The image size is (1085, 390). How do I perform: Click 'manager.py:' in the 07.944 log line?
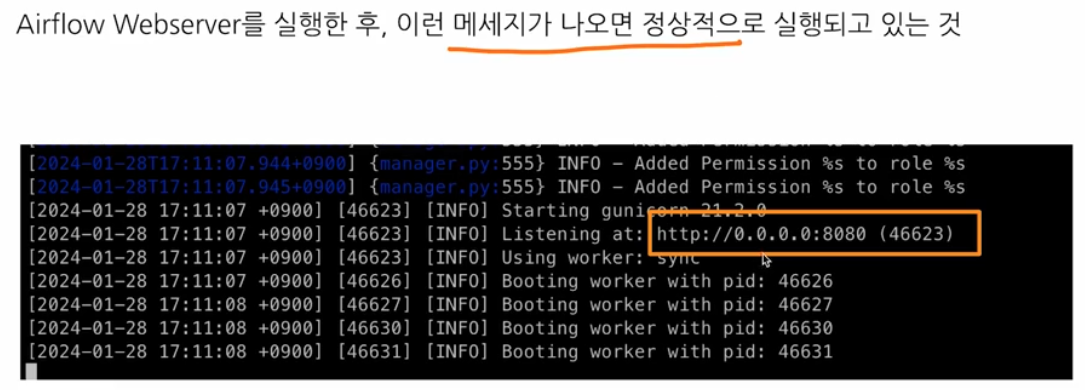click(x=440, y=164)
